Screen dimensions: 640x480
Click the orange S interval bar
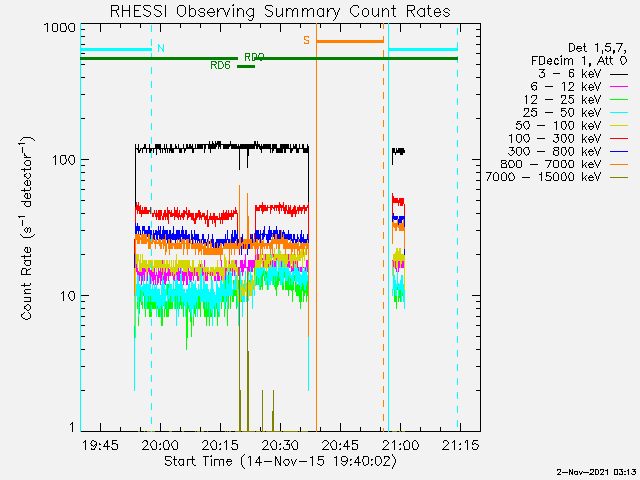350,41
